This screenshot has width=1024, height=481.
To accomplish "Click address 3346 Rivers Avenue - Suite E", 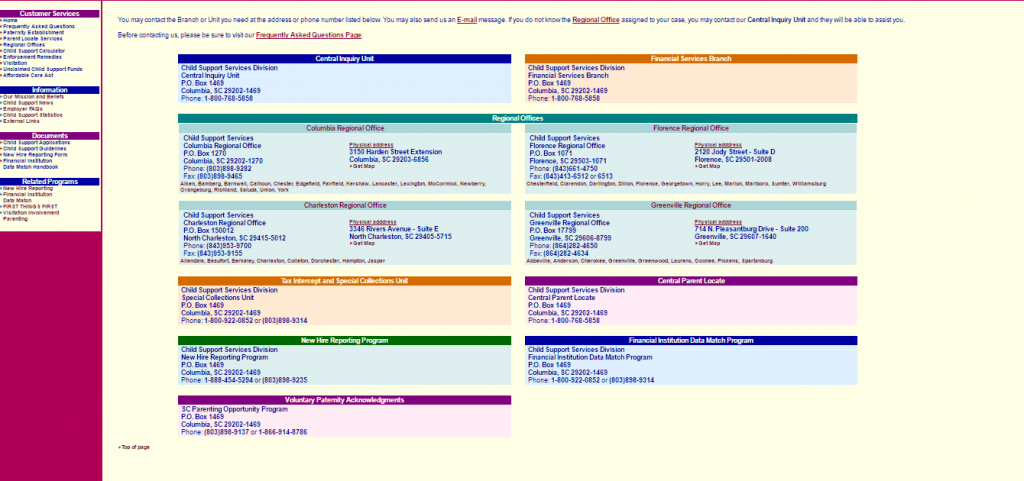I will pos(394,229).
